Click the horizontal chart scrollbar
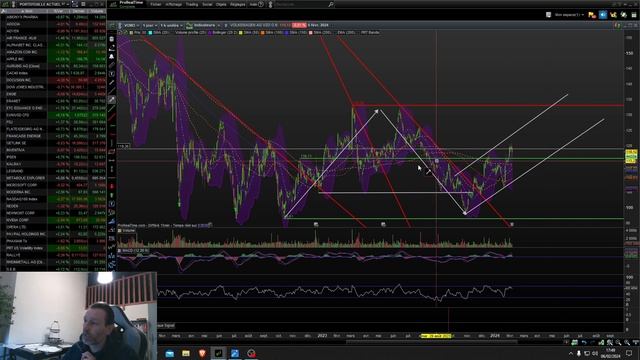The height and width of the screenshot is (360, 640). coord(432,341)
